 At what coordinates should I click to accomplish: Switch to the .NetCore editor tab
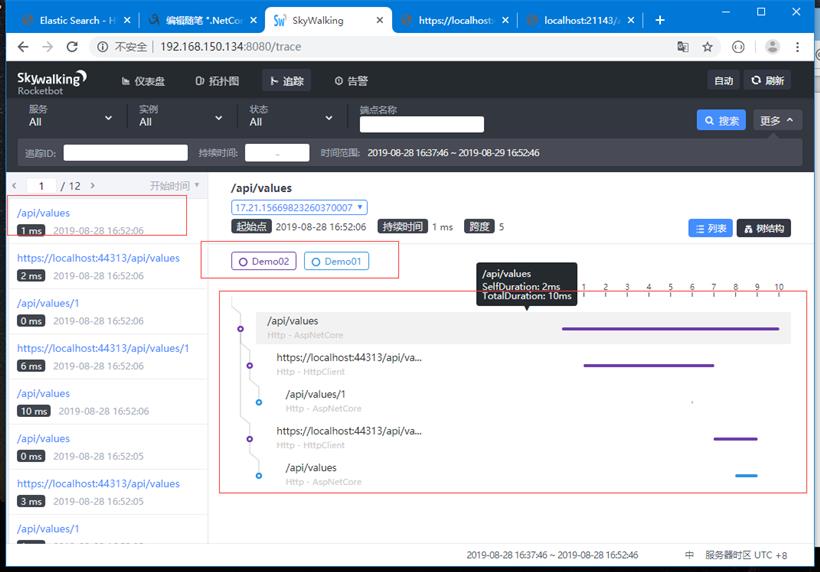203,20
